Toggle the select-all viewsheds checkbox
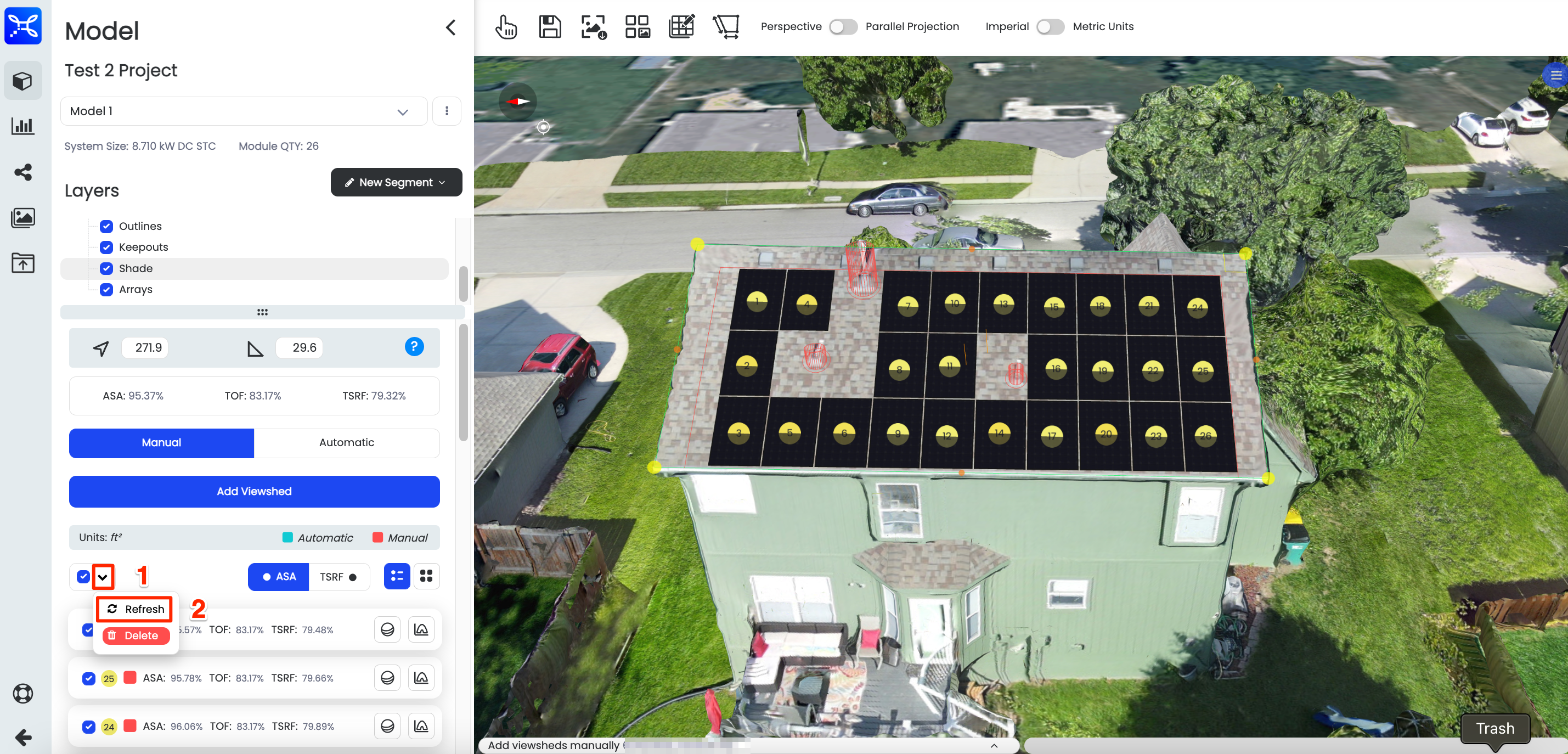 (x=83, y=576)
